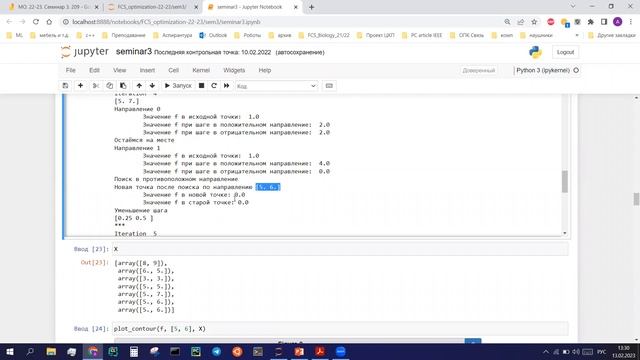Image resolution: width=640 pixels, height=360 pixels.
Task: Open the browser side panel icon
Action: coord(604,22)
